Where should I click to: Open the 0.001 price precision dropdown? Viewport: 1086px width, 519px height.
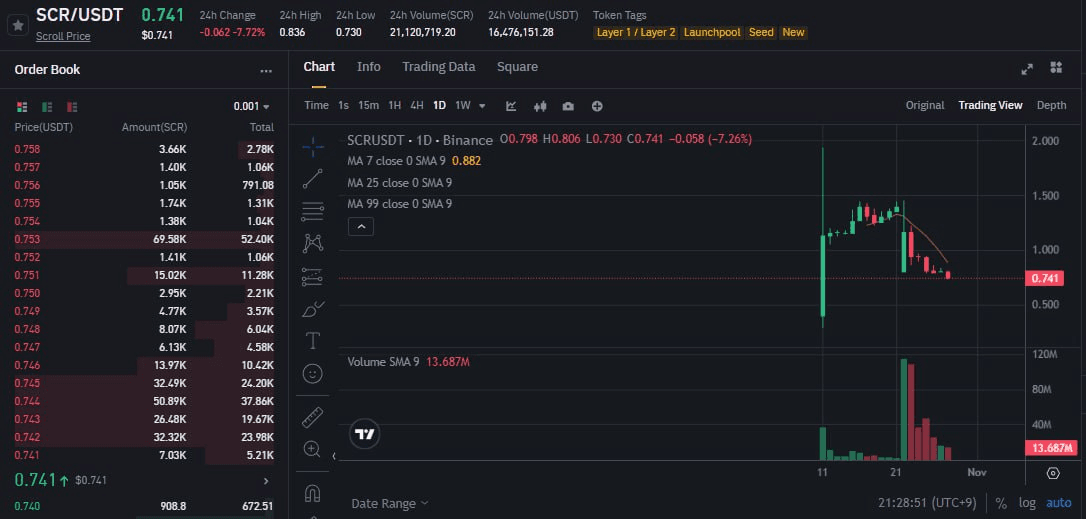click(252, 107)
